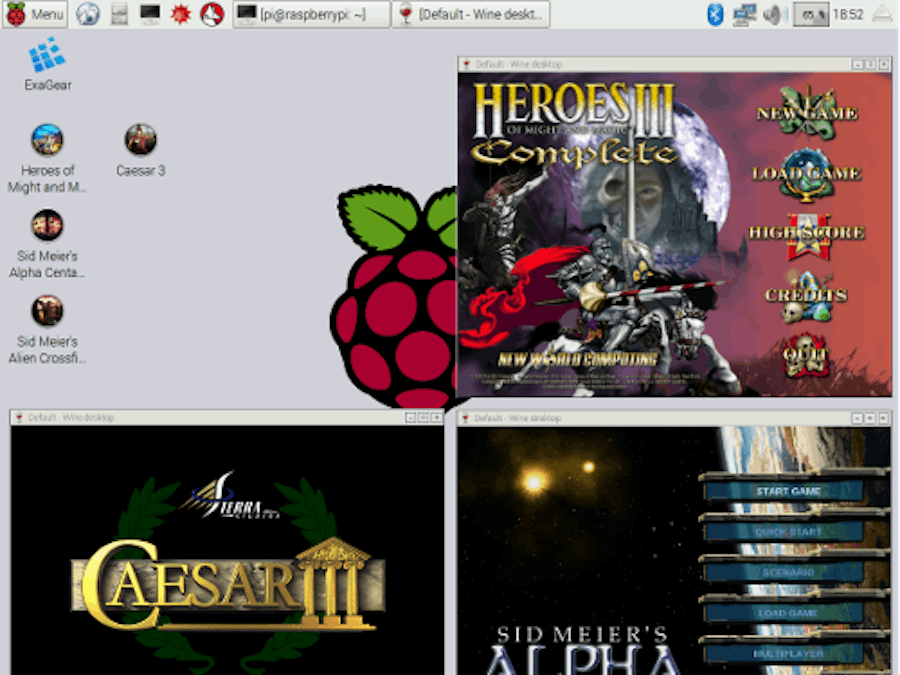The width and height of the screenshot is (900, 675).
Task: Open the terminal launcher on the taskbar
Action: [x=149, y=12]
